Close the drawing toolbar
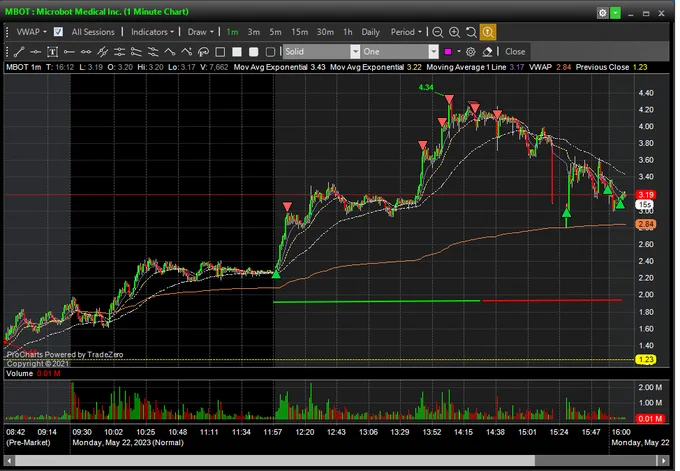Viewport: 680px width, 471px height. pyautogui.click(x=515, y=52)
